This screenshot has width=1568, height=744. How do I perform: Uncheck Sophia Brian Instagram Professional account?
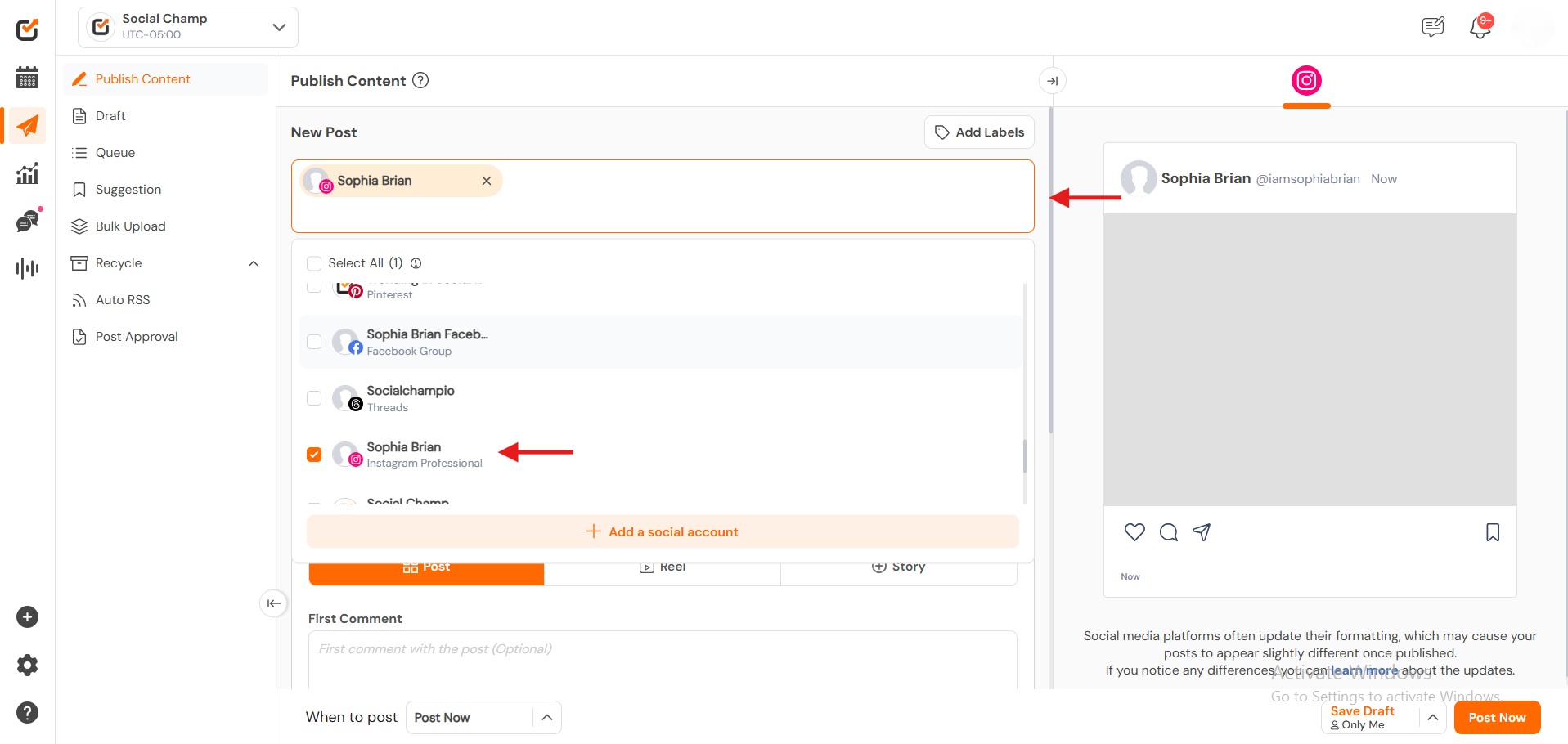point(314,455)
